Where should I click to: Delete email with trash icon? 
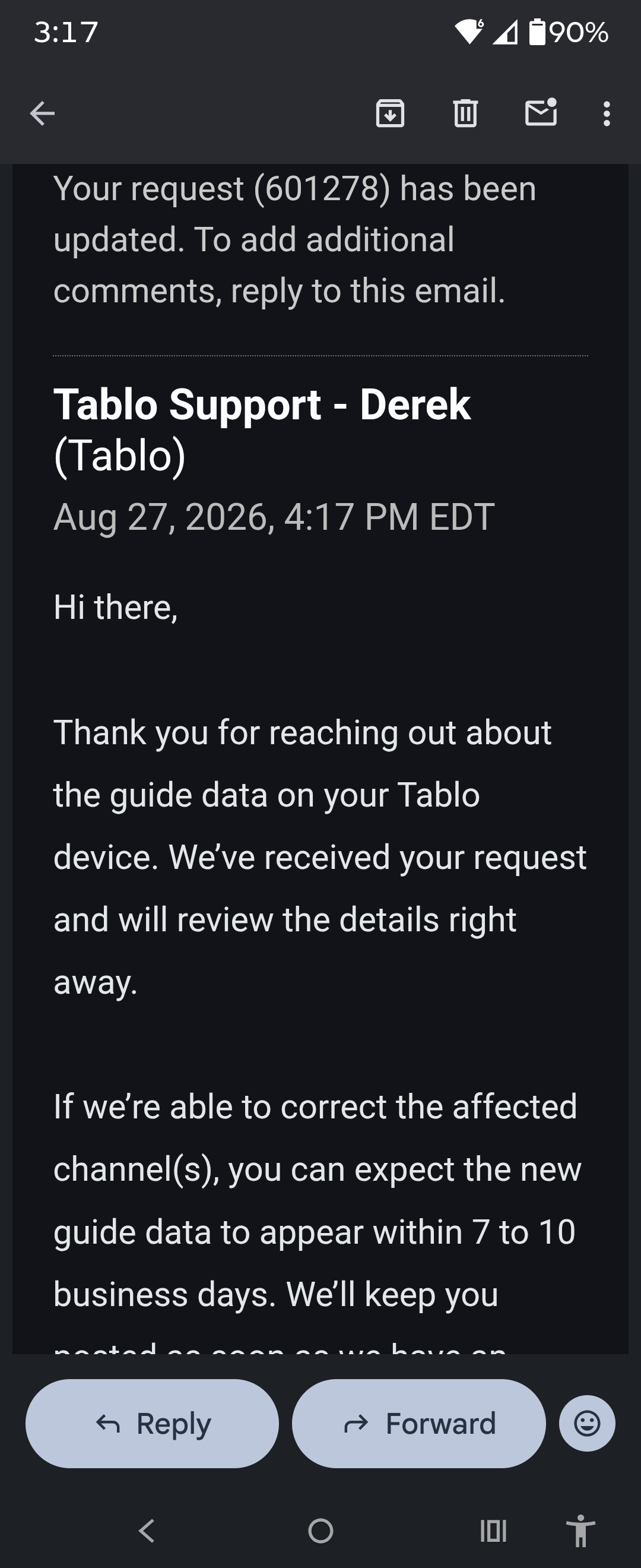[465, 113]
